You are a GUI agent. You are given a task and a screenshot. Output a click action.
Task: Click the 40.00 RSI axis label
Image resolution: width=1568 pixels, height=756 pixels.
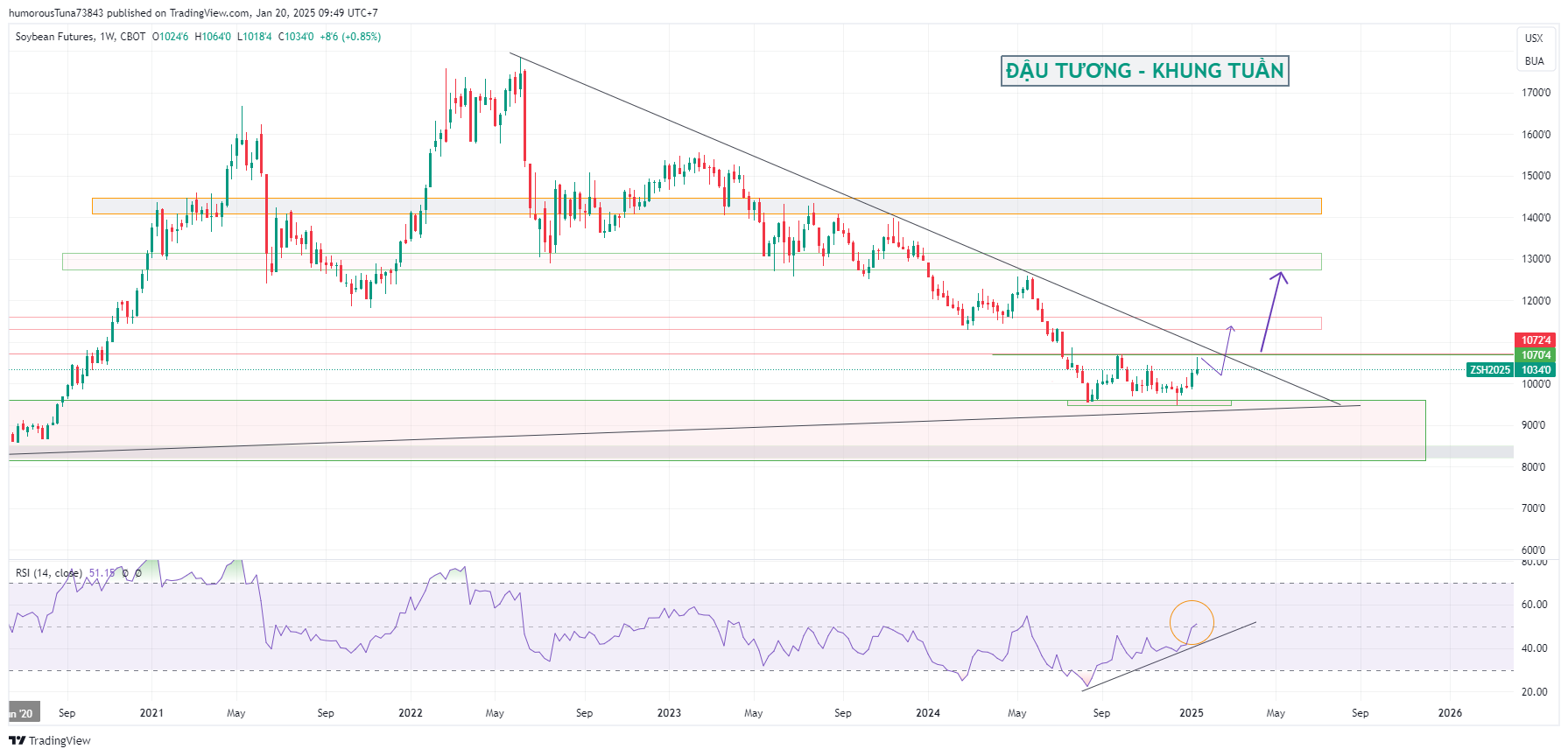[x=1535, y=648]
